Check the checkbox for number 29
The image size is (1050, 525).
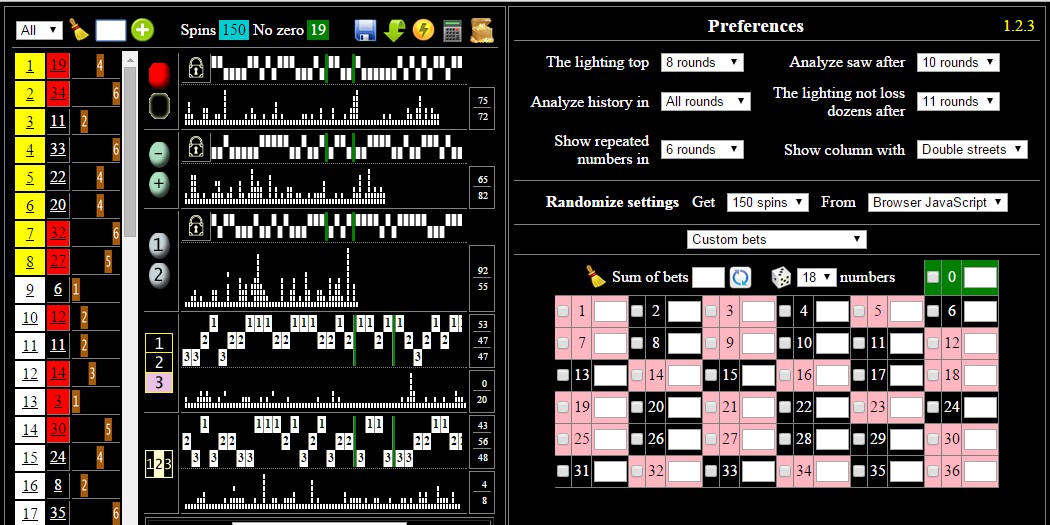click(859, 439)
